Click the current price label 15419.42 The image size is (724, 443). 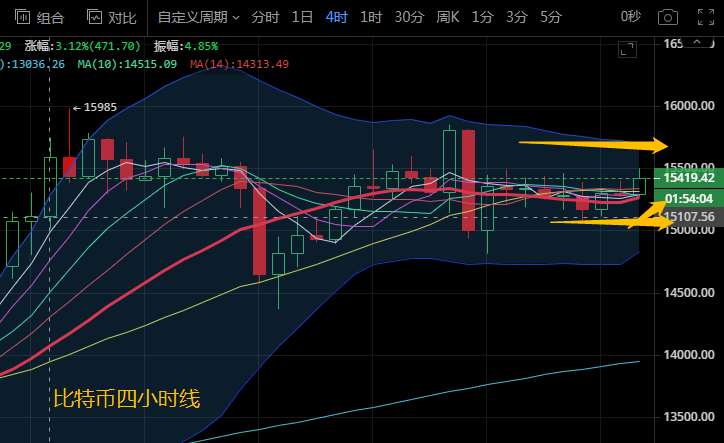pos(689,178)
